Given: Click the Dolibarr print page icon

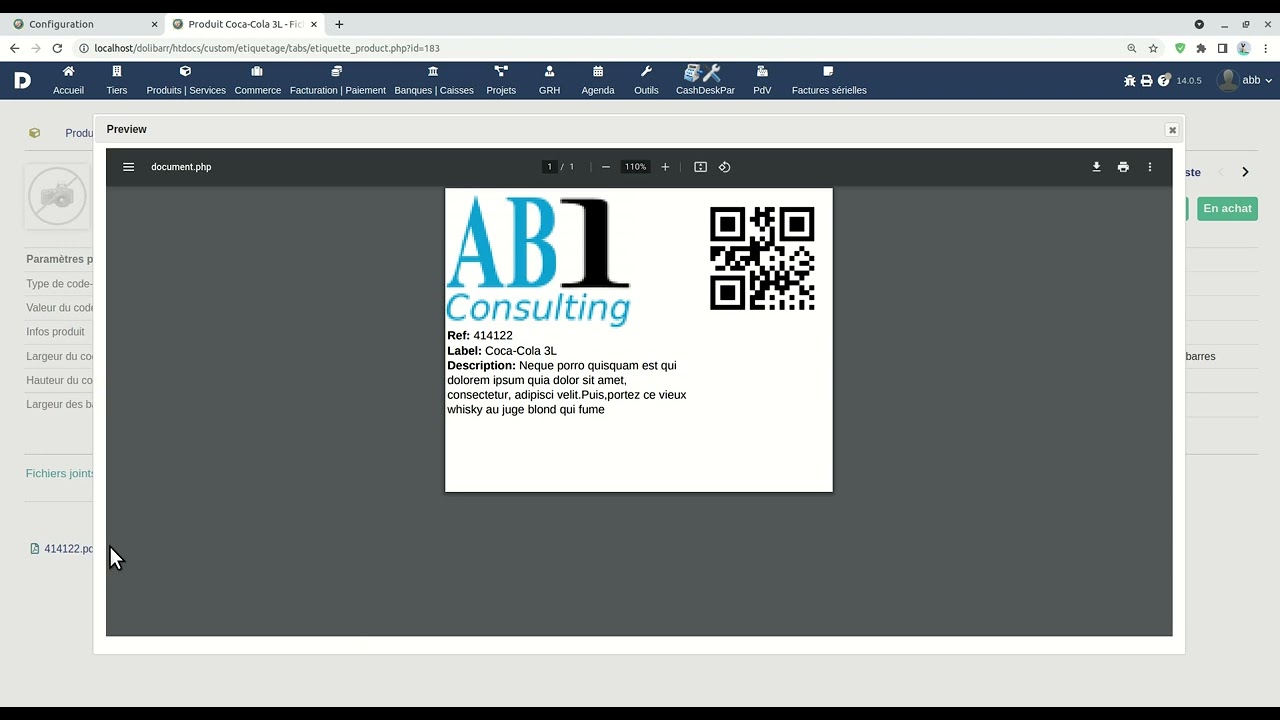Looking at the screenshot, I should pos(1147,81).
